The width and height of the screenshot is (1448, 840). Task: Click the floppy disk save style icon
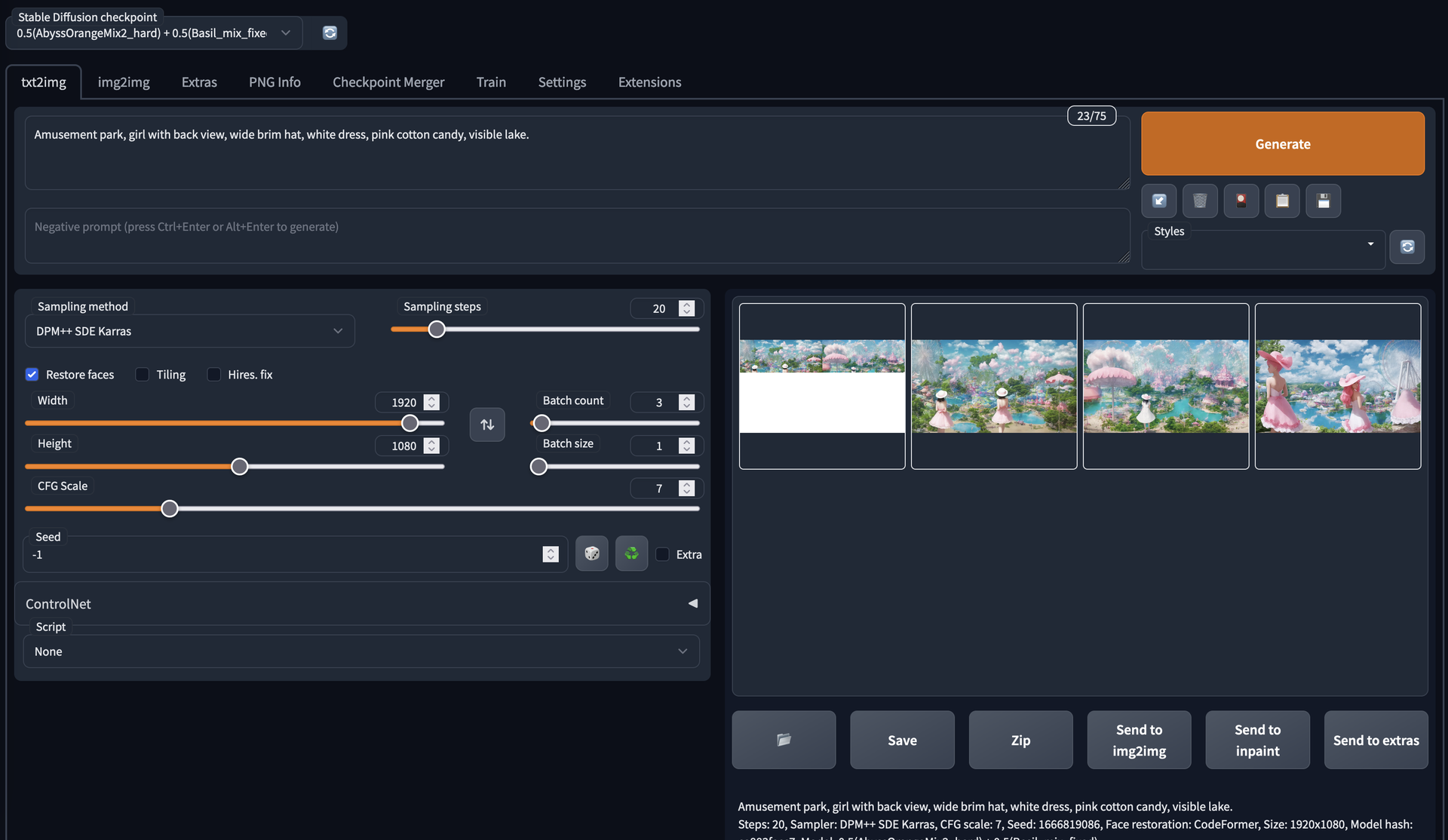coord(1323,201)
